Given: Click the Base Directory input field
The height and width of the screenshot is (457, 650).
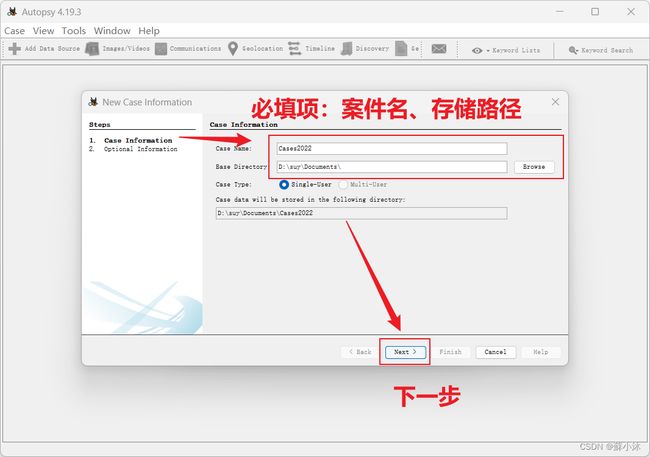Looking at the screenshot, I should coord(392,167).
